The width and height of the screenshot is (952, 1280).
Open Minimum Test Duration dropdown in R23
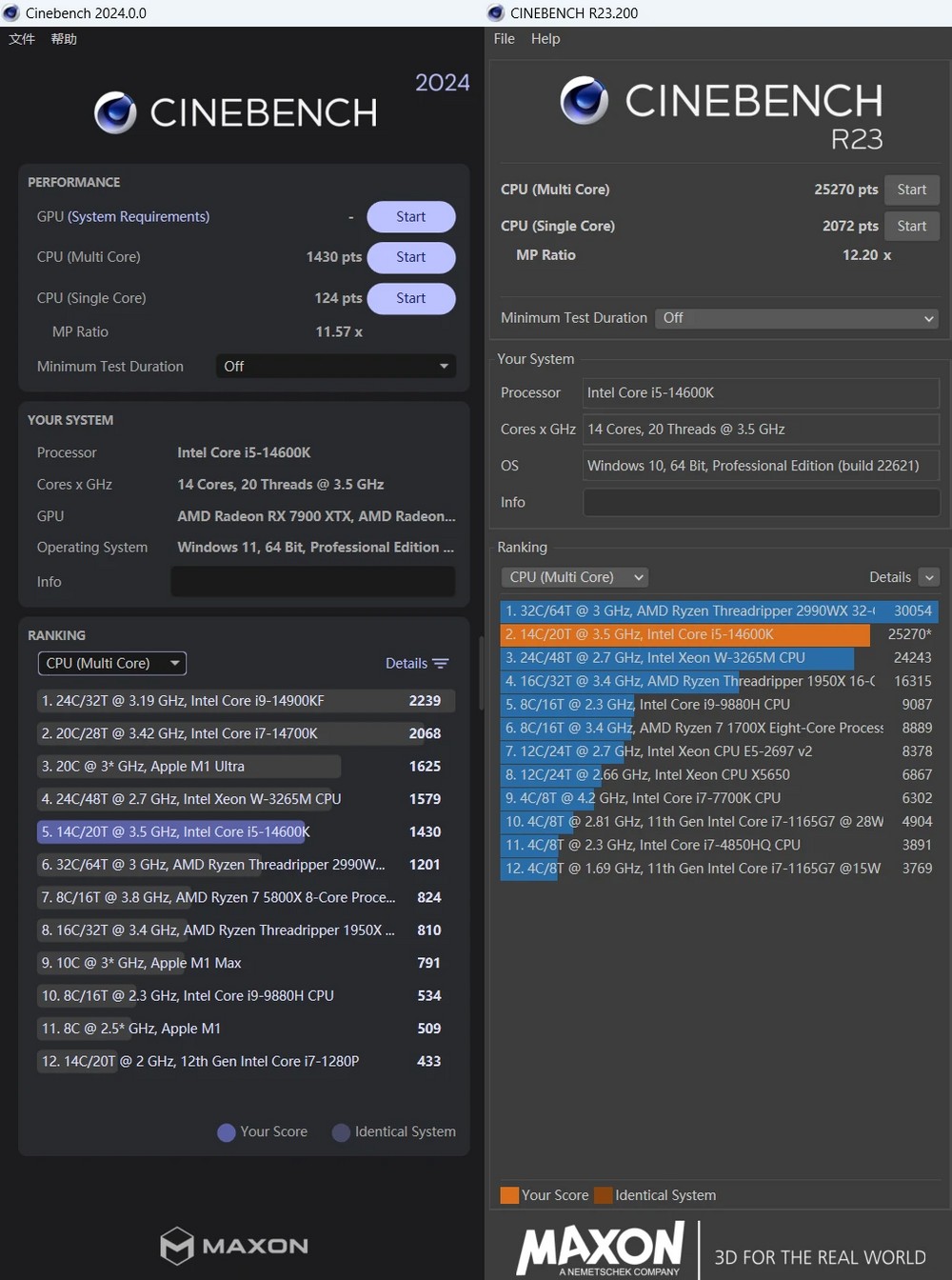coord(796,318)
